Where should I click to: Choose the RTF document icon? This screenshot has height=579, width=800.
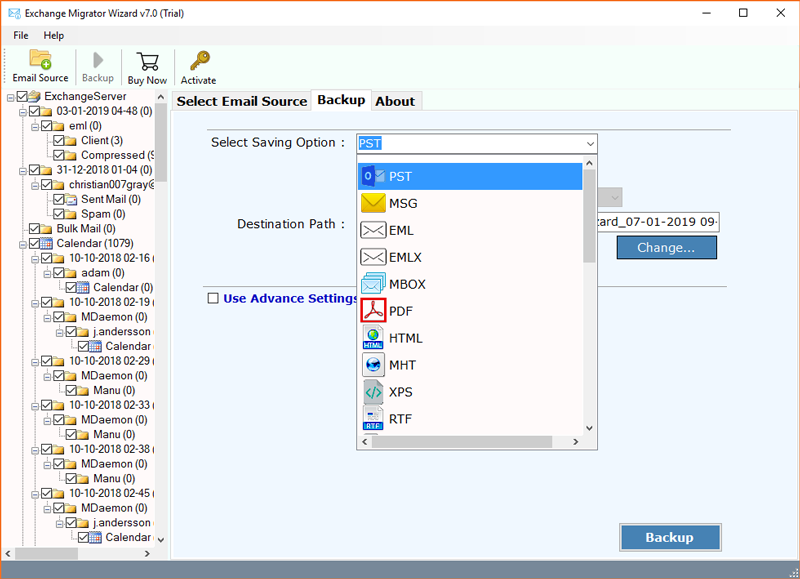pyautogui.click(x=373, y=419)
